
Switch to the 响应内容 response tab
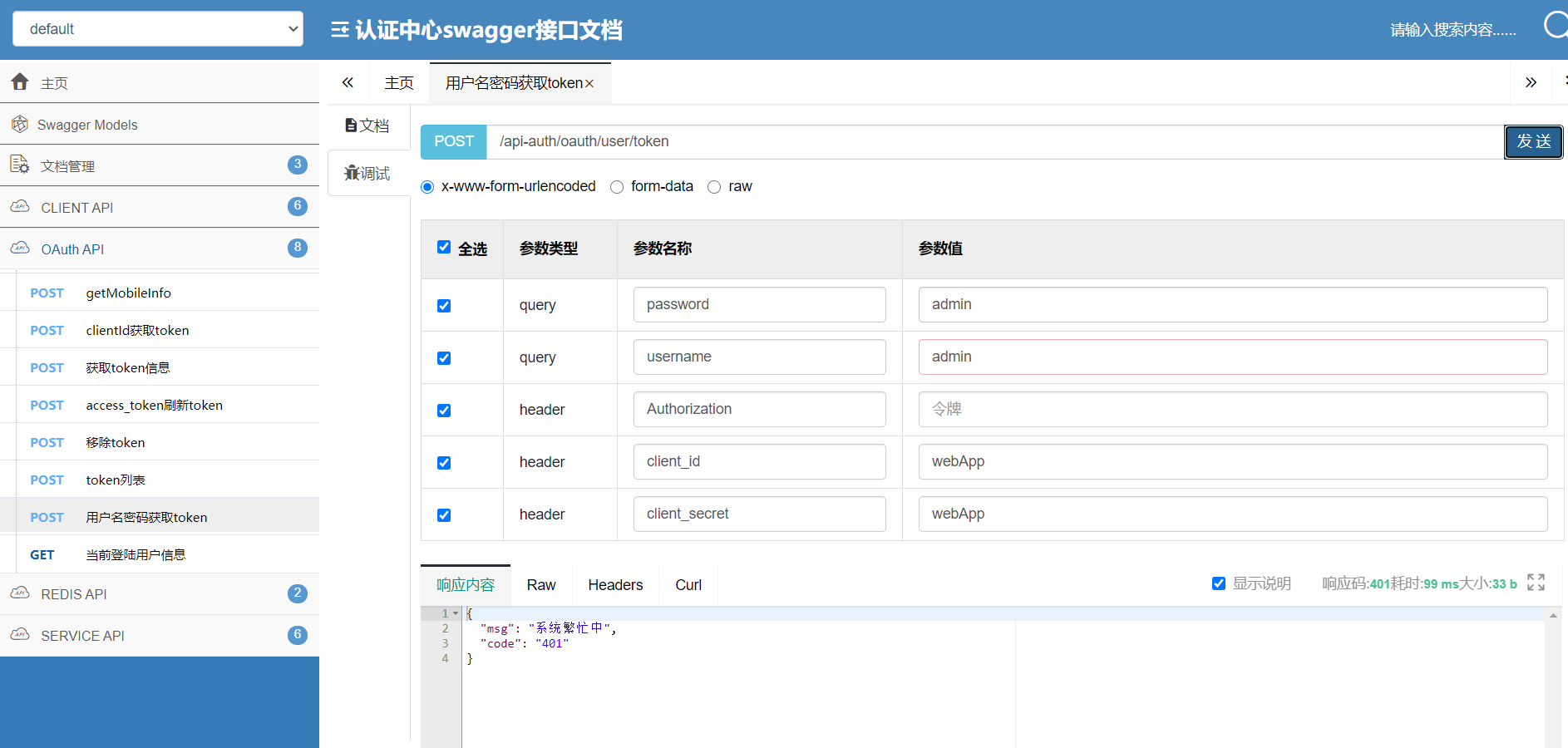(x=466, y=585)
